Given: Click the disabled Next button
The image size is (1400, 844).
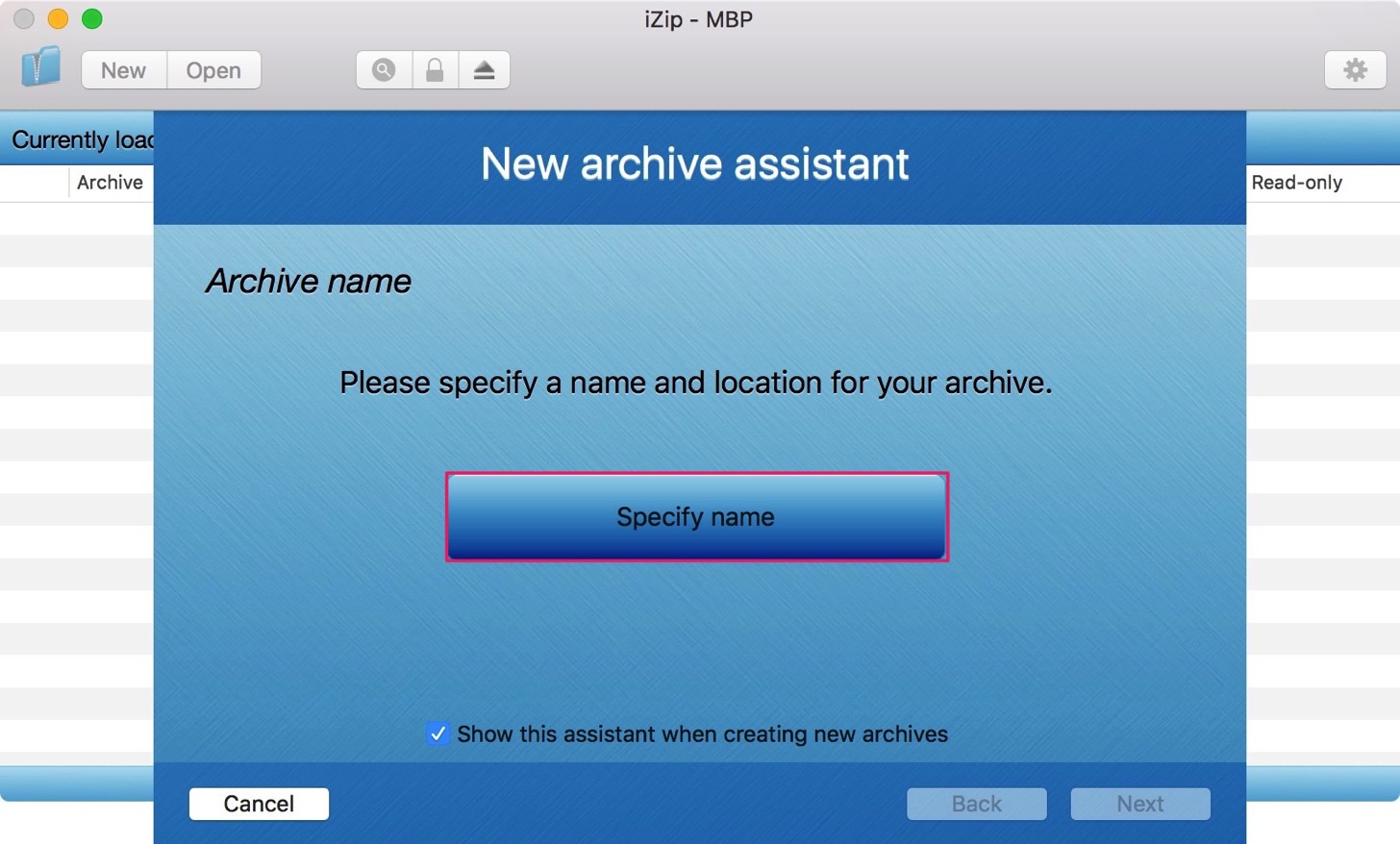Looking at the screenshot, I should 1140,804.
